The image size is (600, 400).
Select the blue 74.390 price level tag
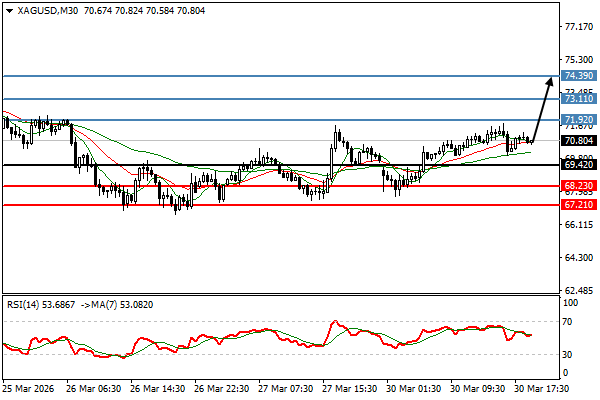coord(580,76)
